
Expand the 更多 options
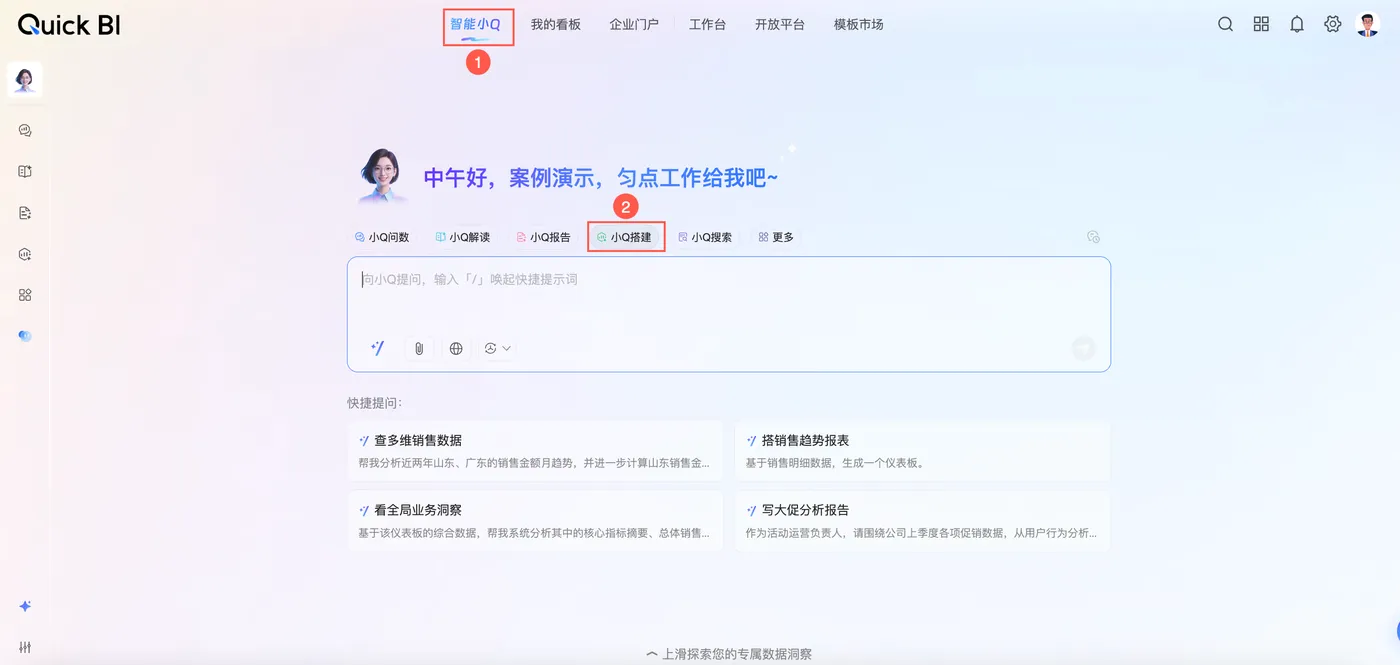click(x=776, y=237)
